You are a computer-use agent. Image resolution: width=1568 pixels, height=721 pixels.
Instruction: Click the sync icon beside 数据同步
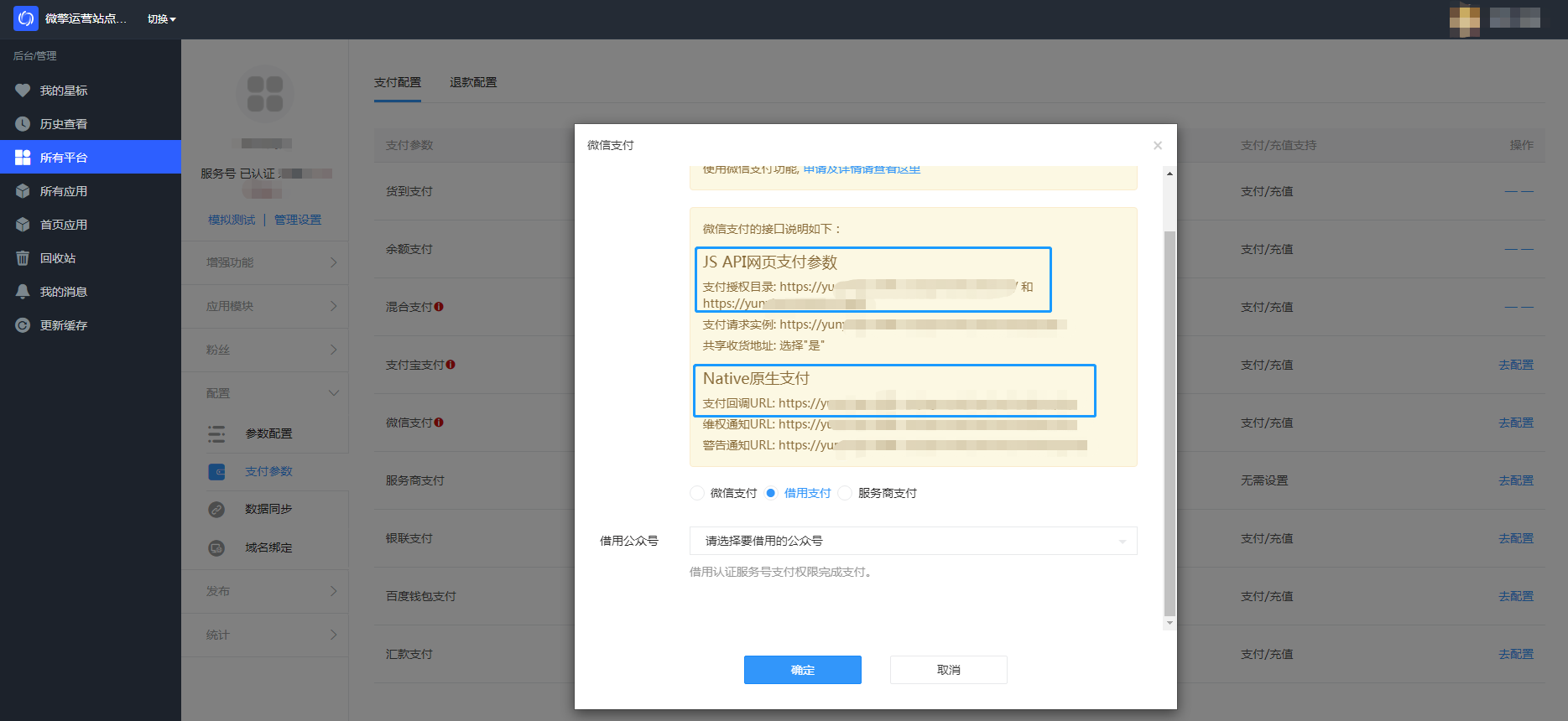216,509
